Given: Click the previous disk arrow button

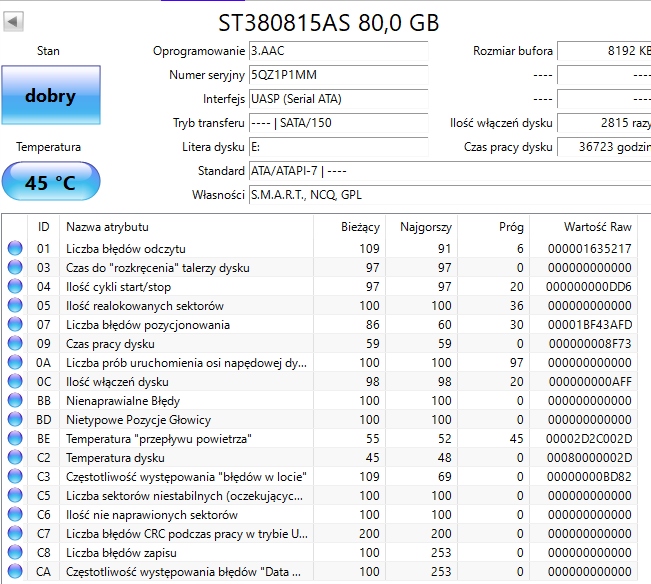Looking at the screenshot, I should tap(14, 22).
